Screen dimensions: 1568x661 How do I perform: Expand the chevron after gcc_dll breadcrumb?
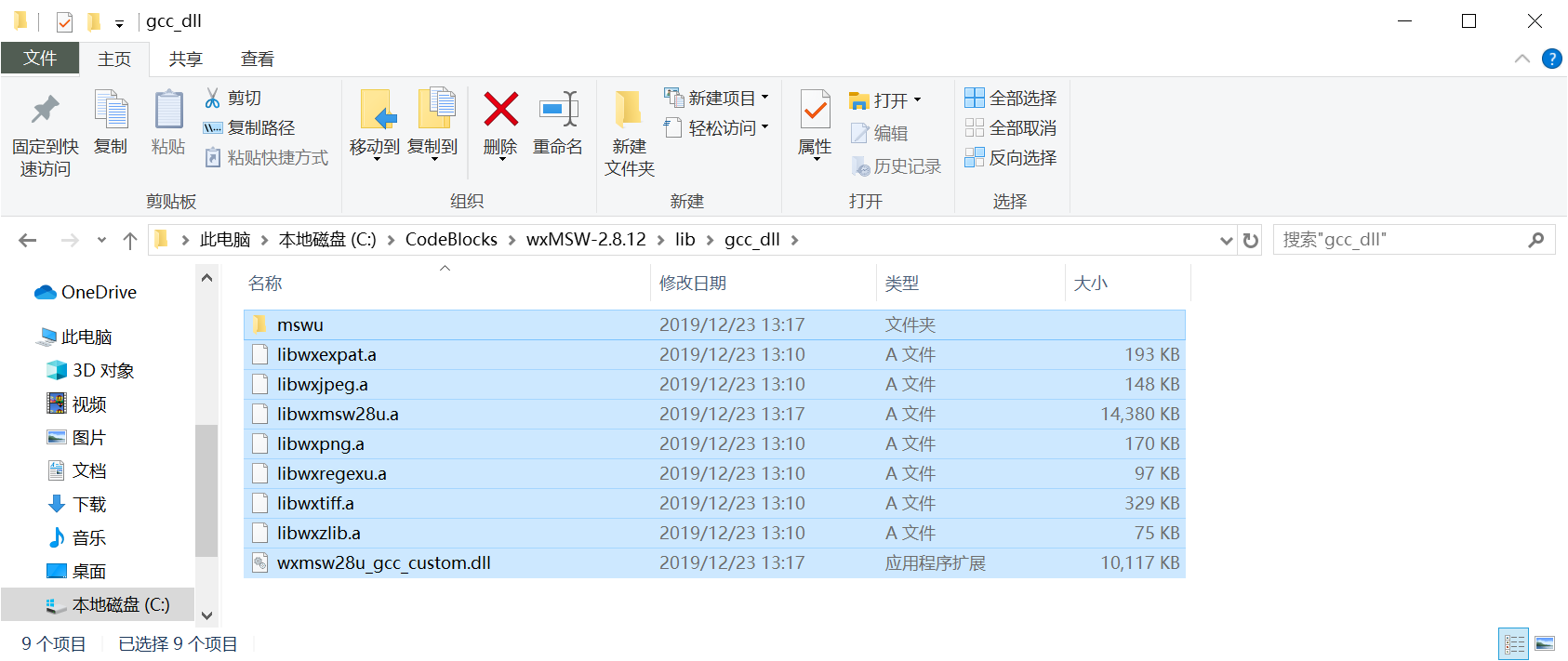pyautogui.click(x=794, y=240)
